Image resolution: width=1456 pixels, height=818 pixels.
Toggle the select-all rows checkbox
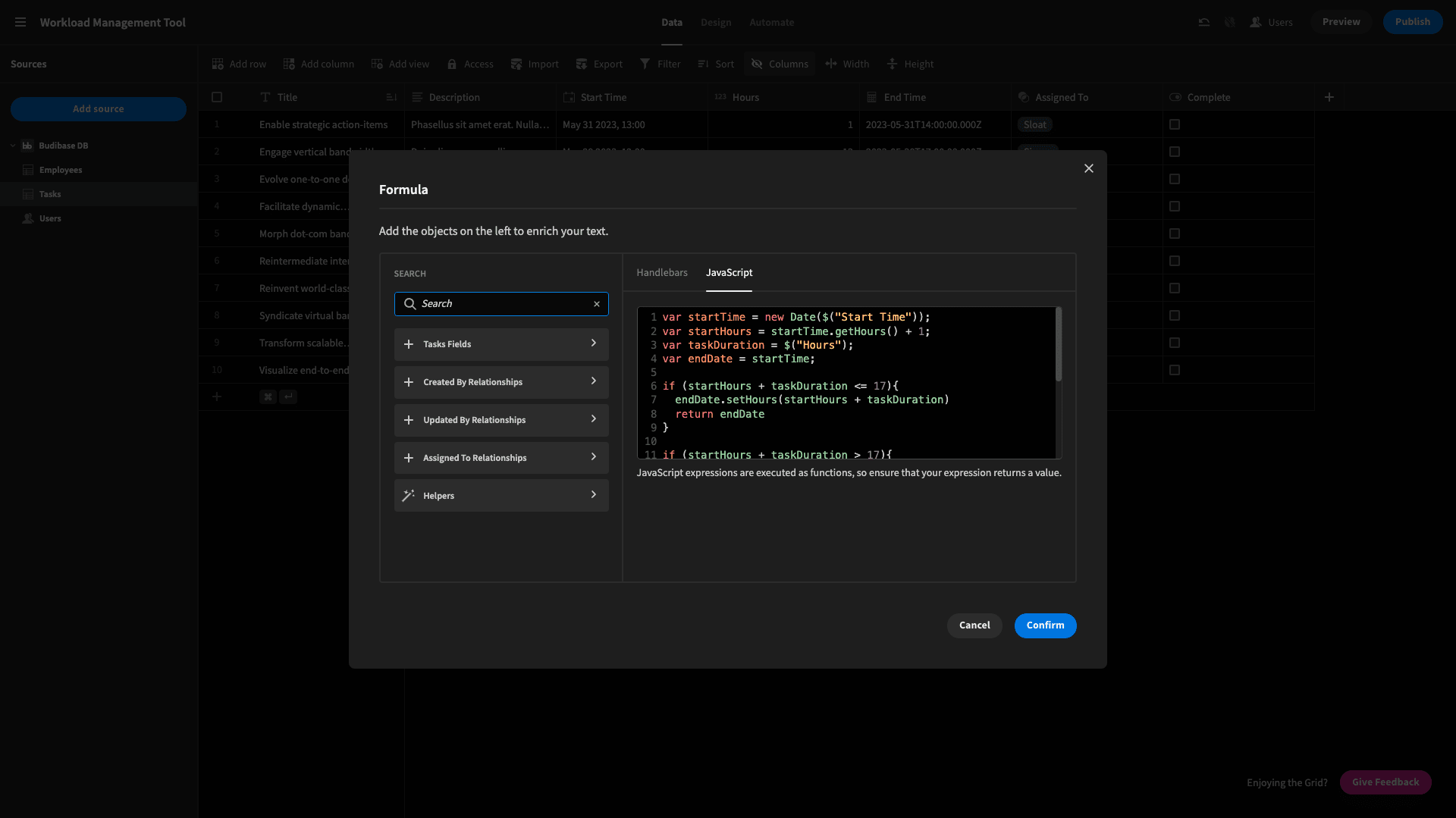tap(217, 97)
